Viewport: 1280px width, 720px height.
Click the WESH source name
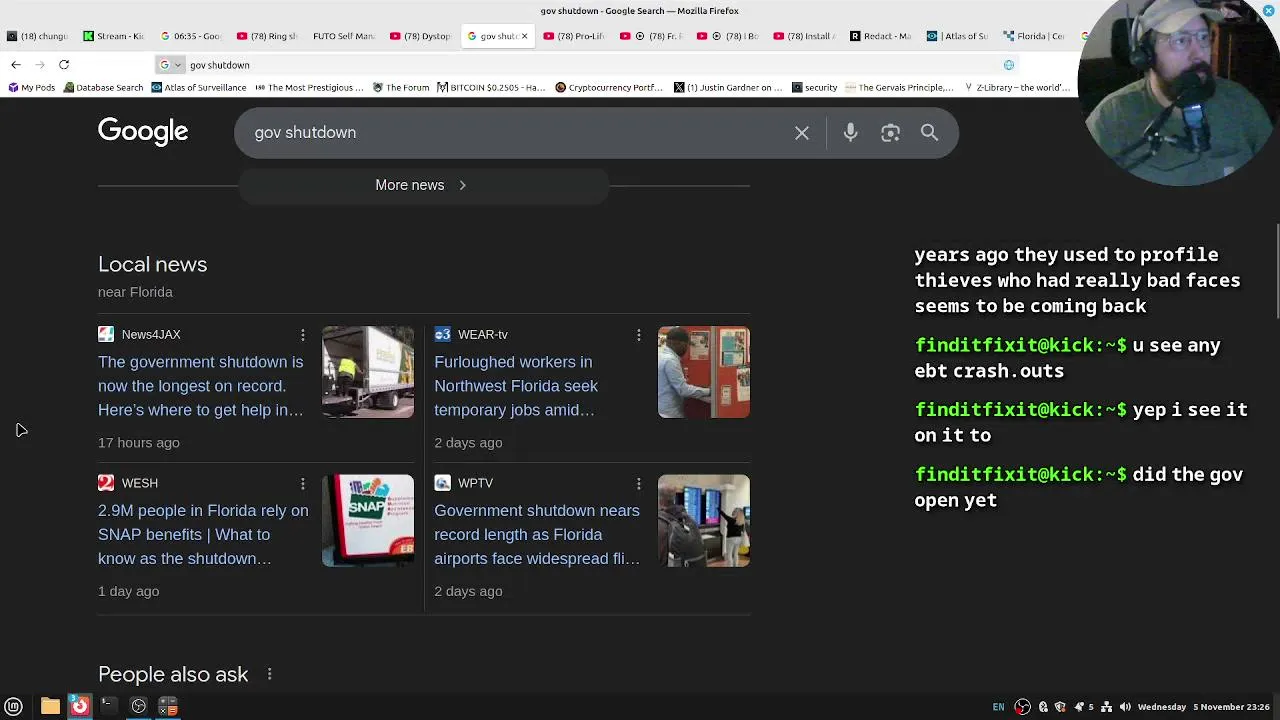140,484
